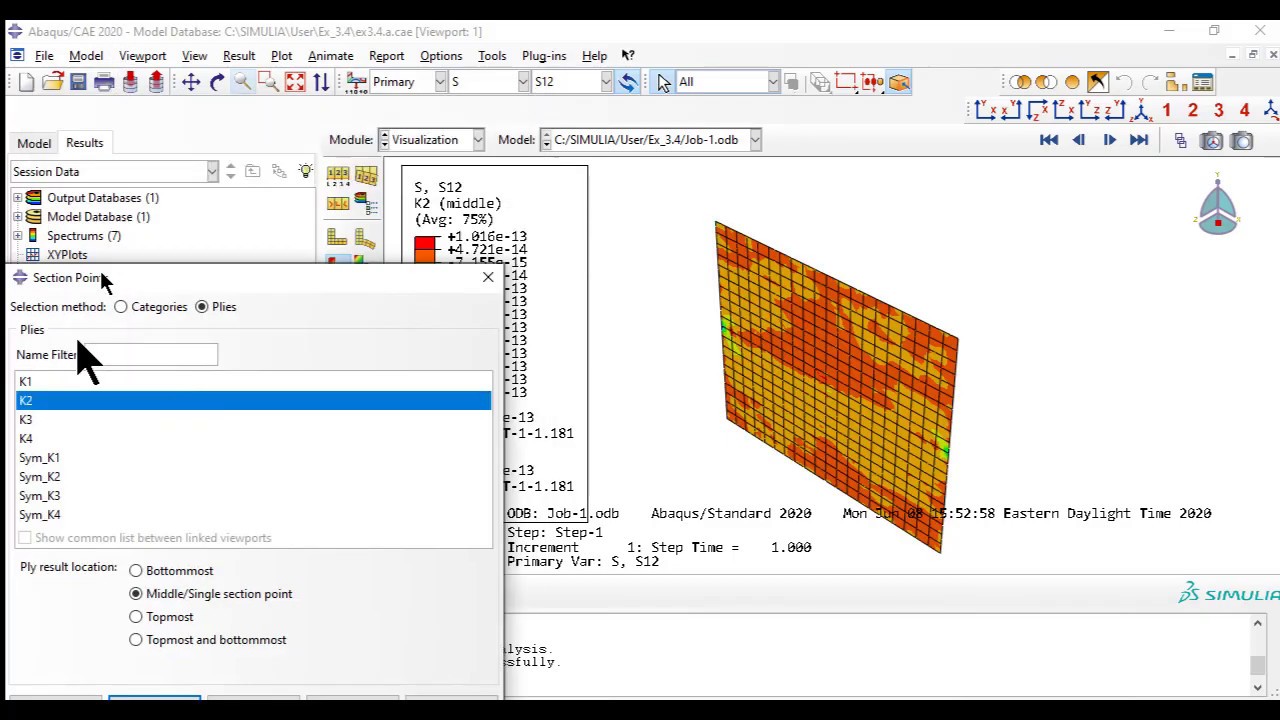Click the red legend color band
This screenshot has width=1280, height=720.
pos(425,243)
